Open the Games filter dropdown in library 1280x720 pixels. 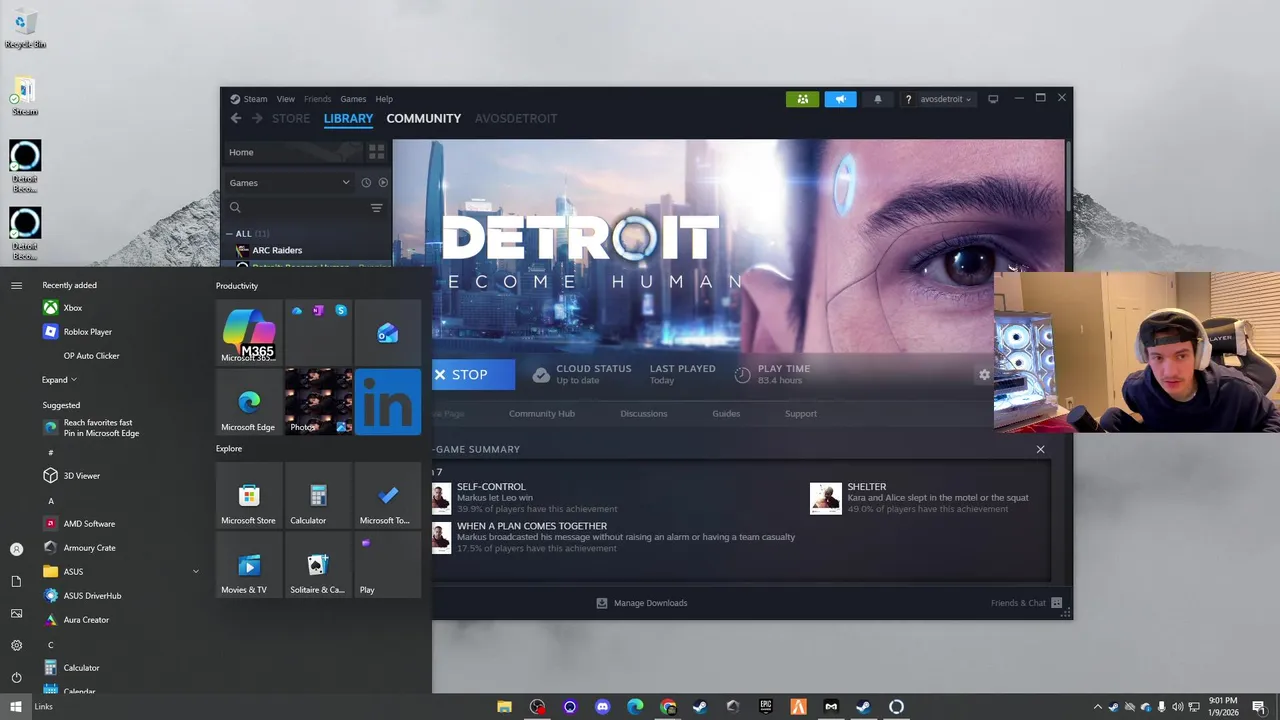pyautogui.click(x=289, y=183)
